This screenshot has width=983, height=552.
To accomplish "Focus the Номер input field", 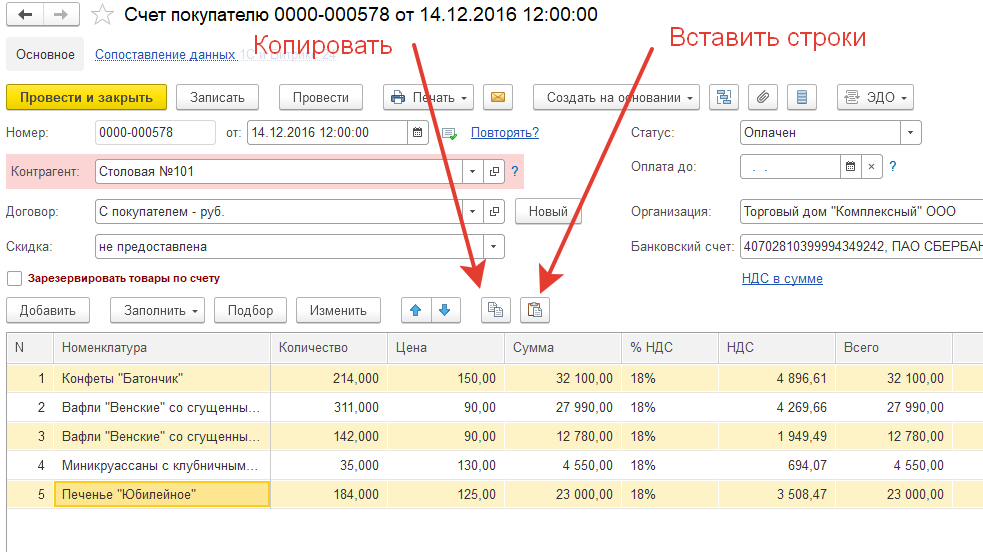I will (155, 133).
